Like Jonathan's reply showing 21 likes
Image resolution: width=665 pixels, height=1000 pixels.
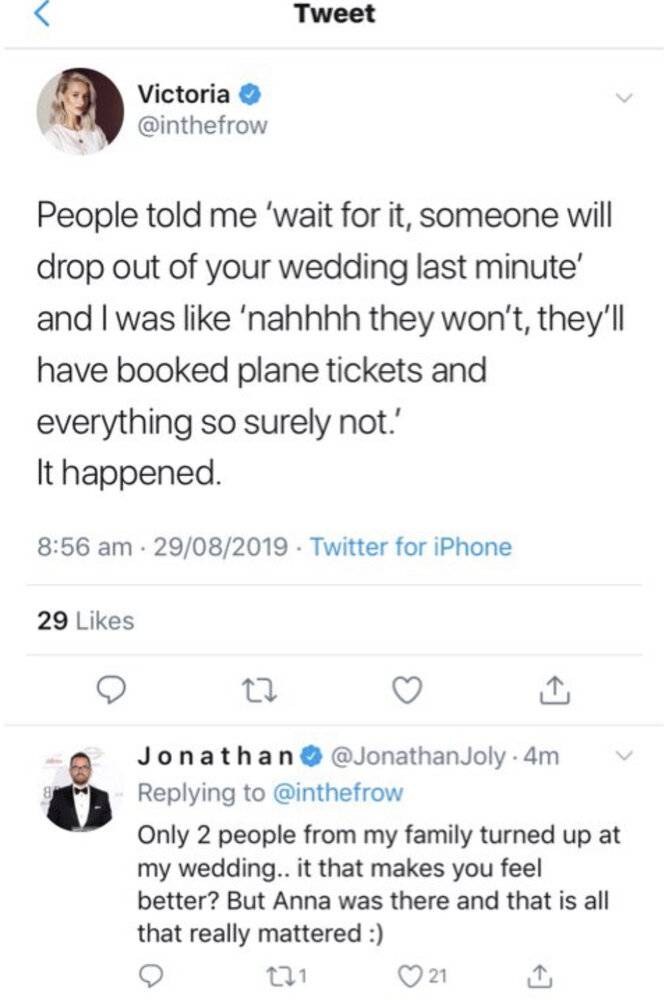pyautogui.click(x=423, y=976)
